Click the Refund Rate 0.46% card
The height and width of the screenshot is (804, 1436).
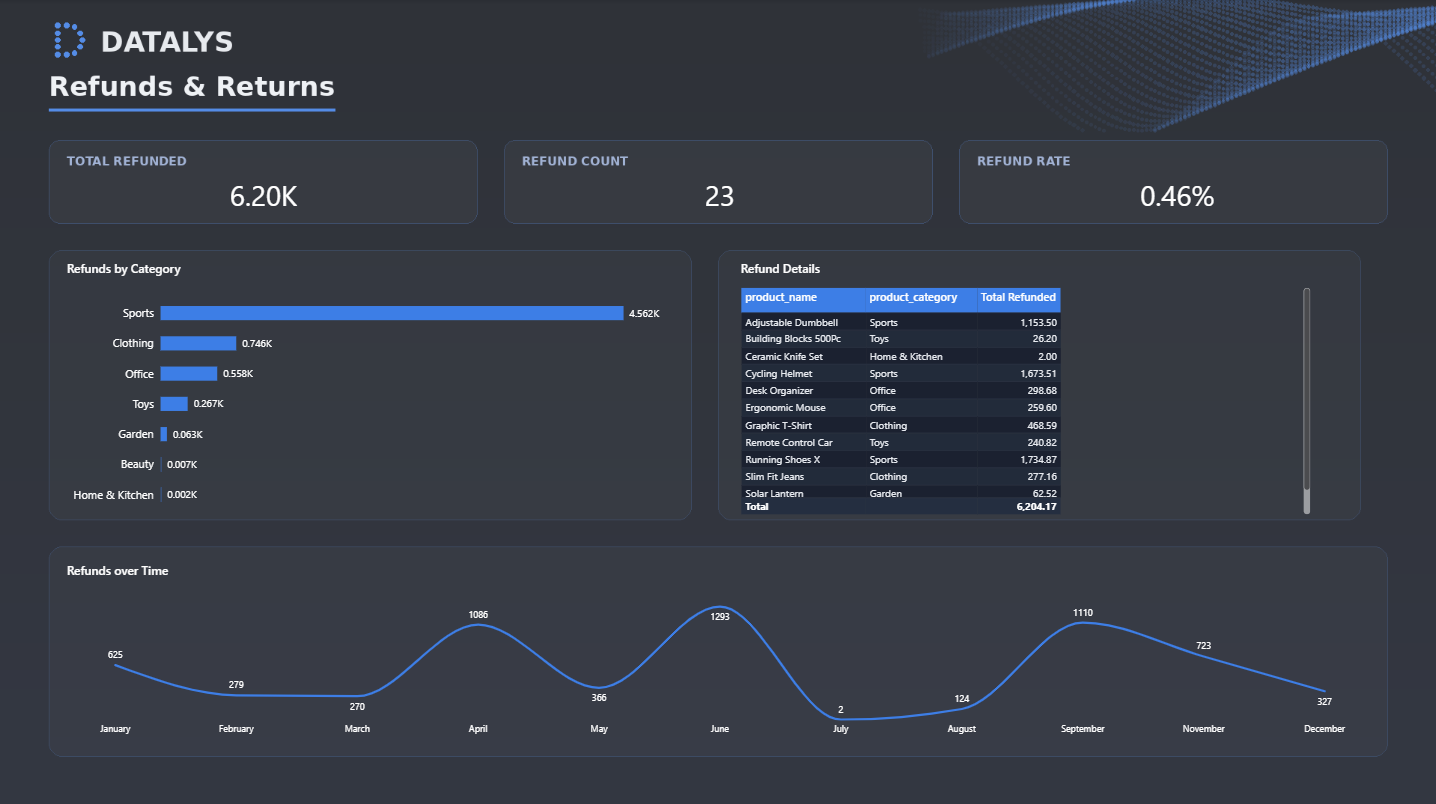coord(1173,182)
